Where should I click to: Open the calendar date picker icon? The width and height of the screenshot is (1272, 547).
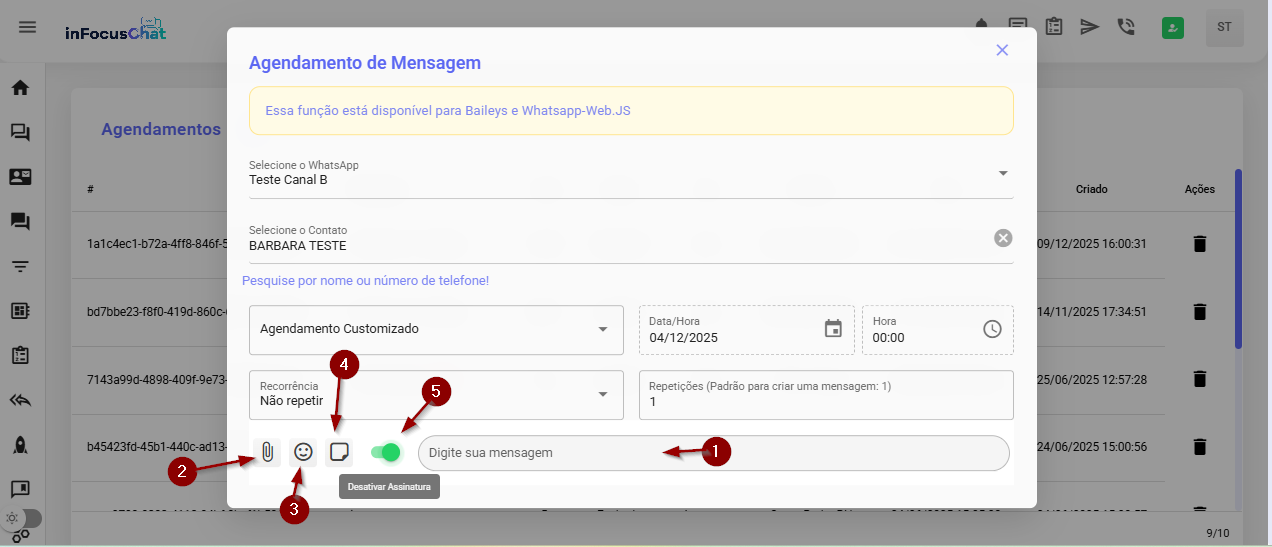pyautogui.click(x=833, y=329)
